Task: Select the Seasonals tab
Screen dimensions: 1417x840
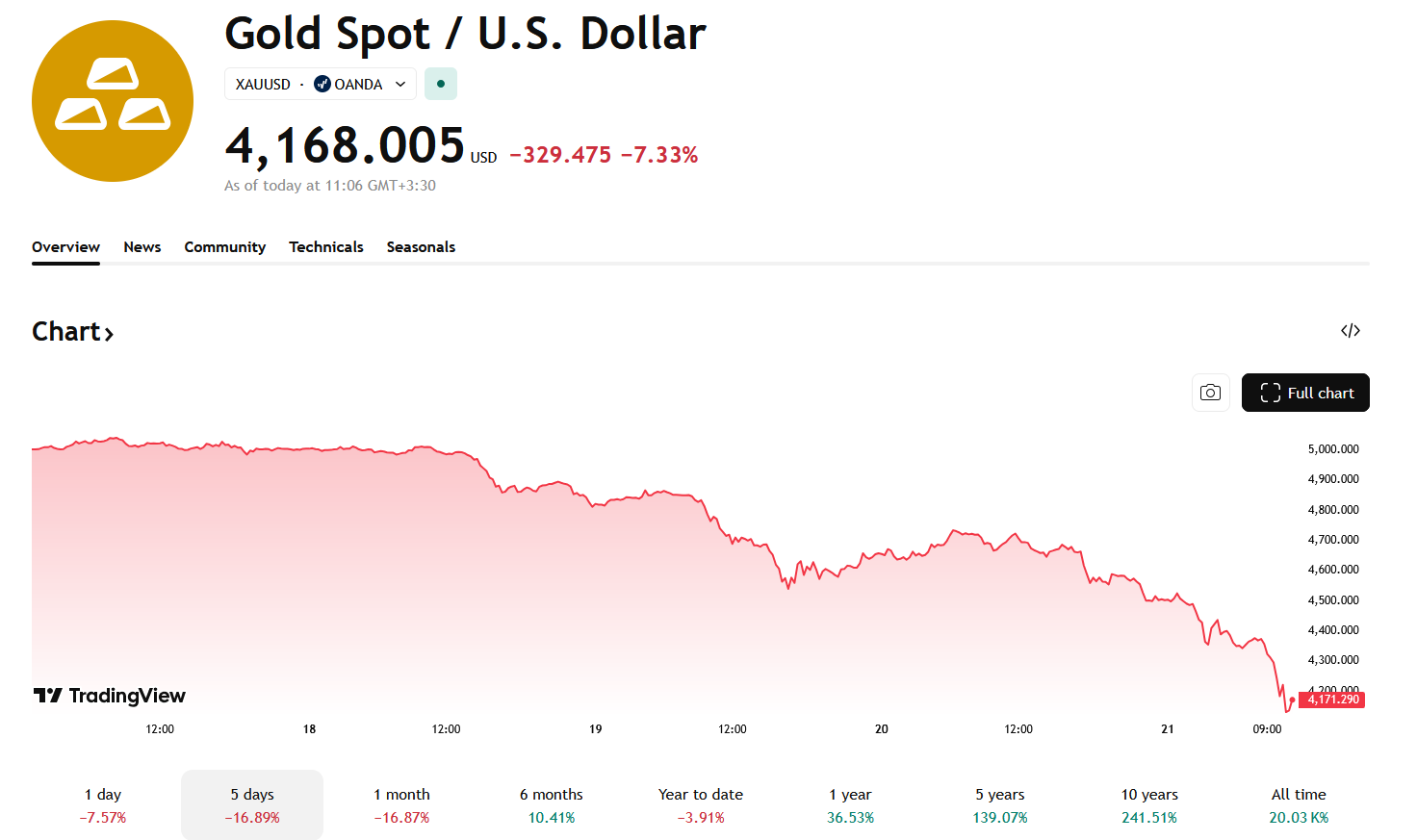Action: pos(421,247)
